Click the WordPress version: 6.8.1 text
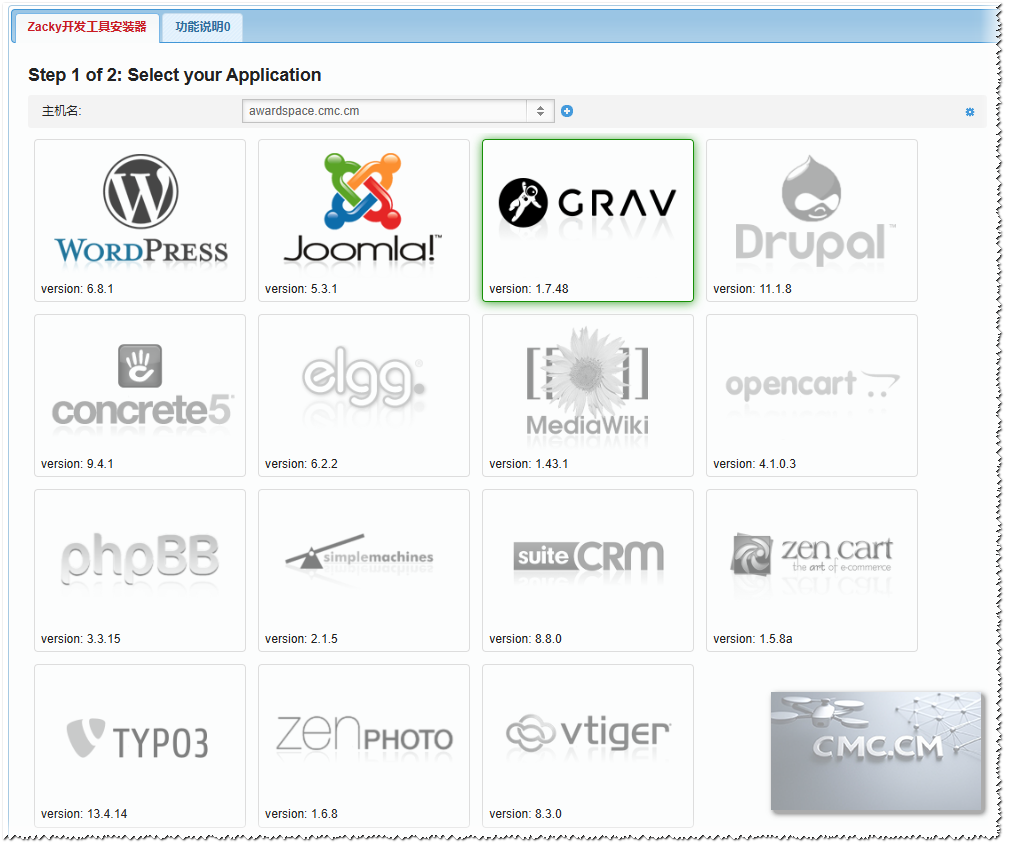Screen dimensions: 1011x849 pyautogui.click(x=77, y=289)
